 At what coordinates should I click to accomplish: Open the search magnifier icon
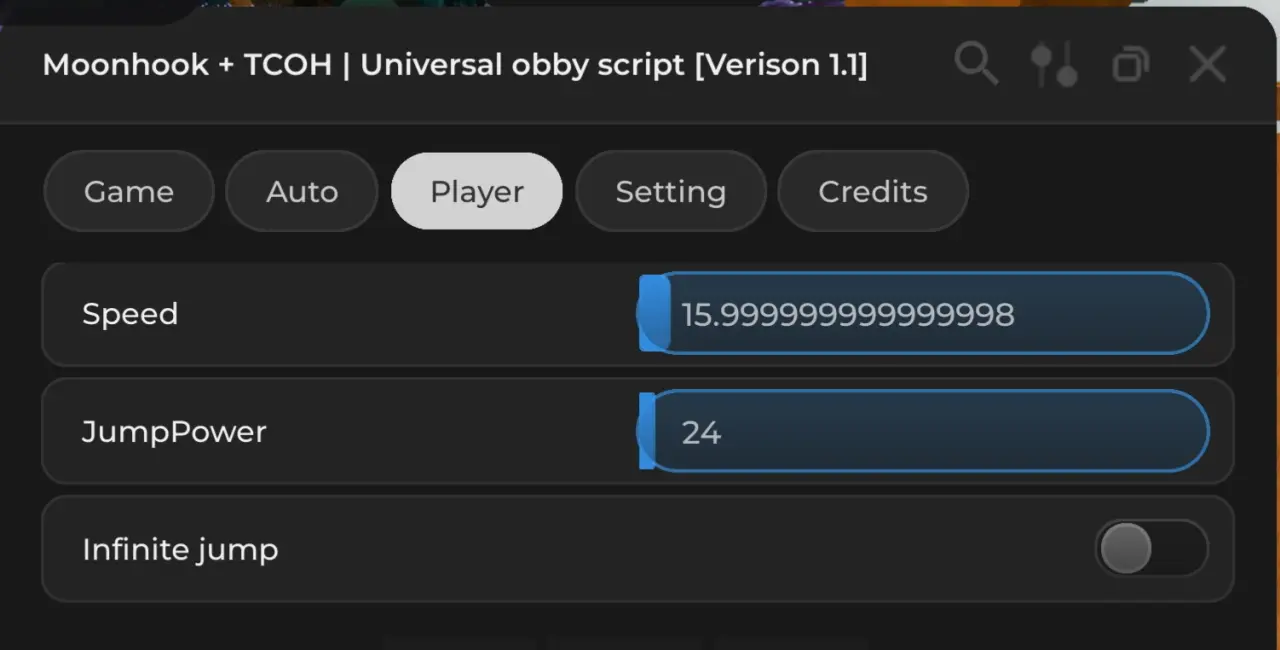click(976, 65)
